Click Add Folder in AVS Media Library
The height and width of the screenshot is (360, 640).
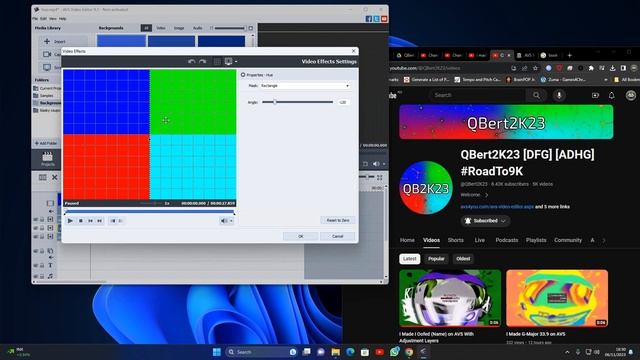click(46, 143)
